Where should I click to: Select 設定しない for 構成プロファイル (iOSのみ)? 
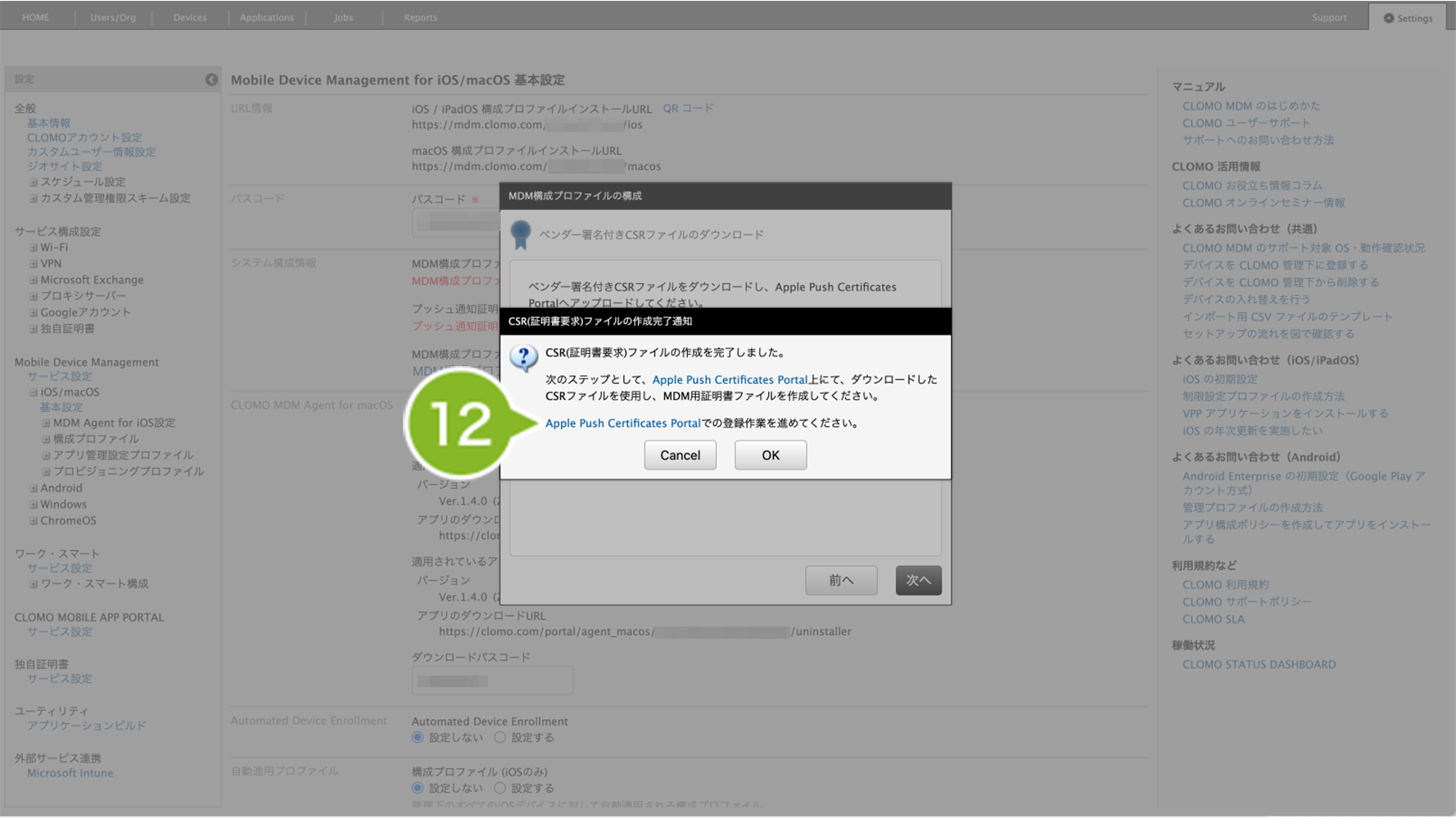coord(418,789)
